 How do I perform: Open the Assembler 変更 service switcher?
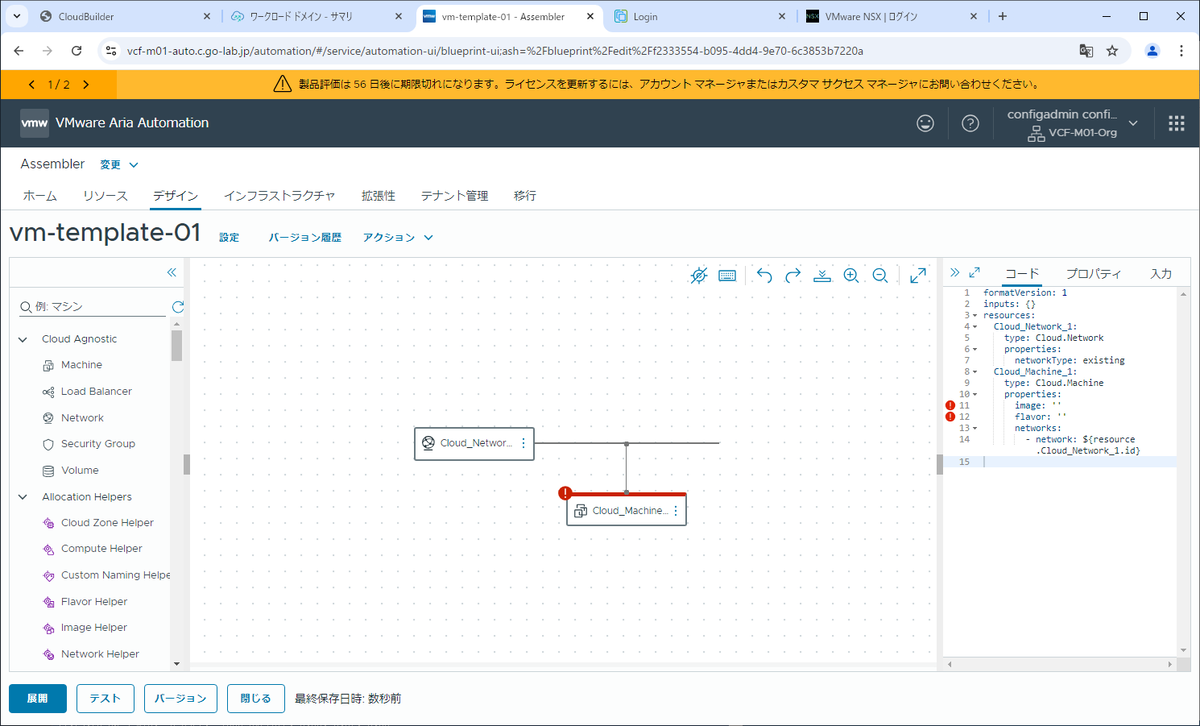coord(119,164)
